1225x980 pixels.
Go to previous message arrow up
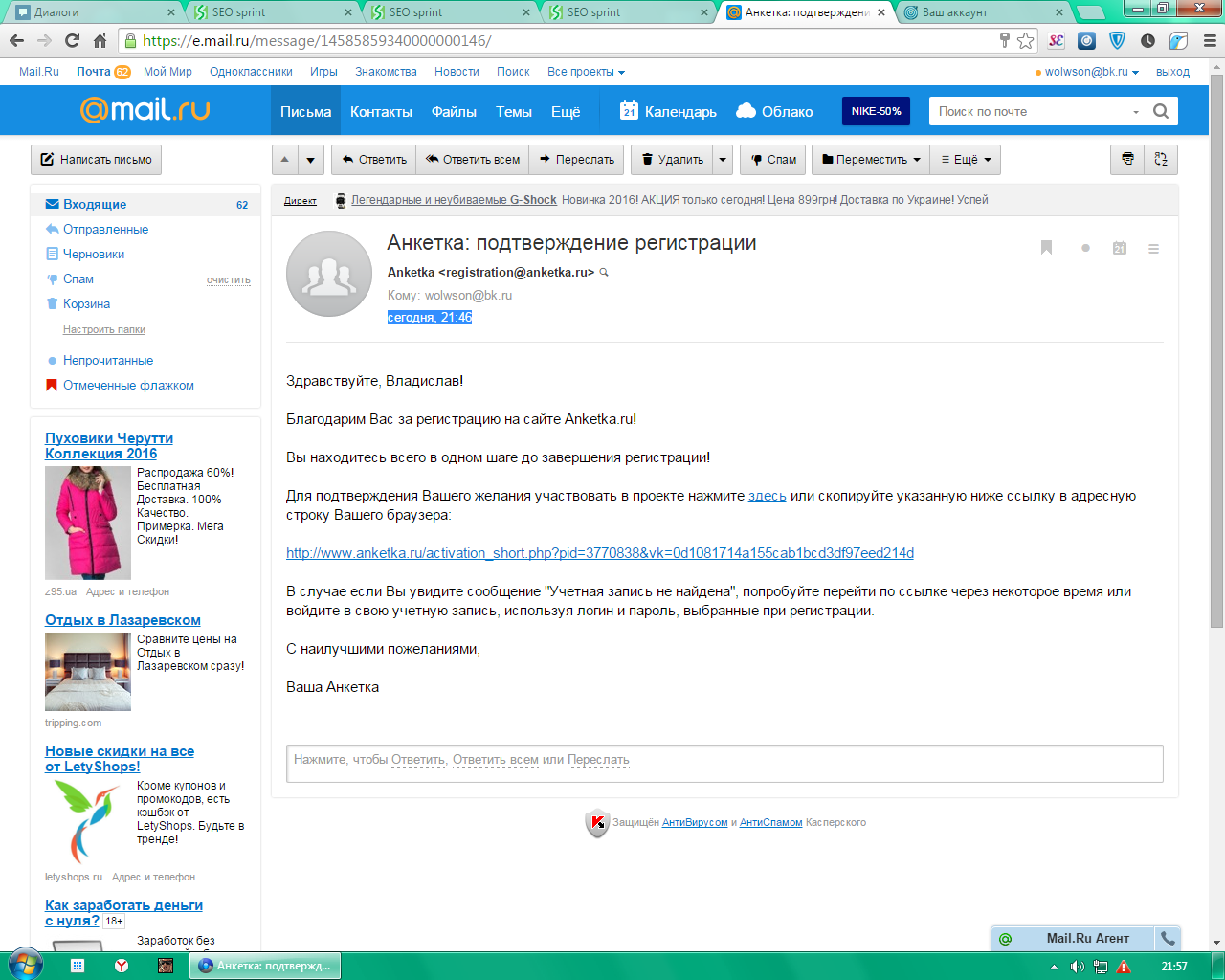pyautogui.click(x=284, y=159)
